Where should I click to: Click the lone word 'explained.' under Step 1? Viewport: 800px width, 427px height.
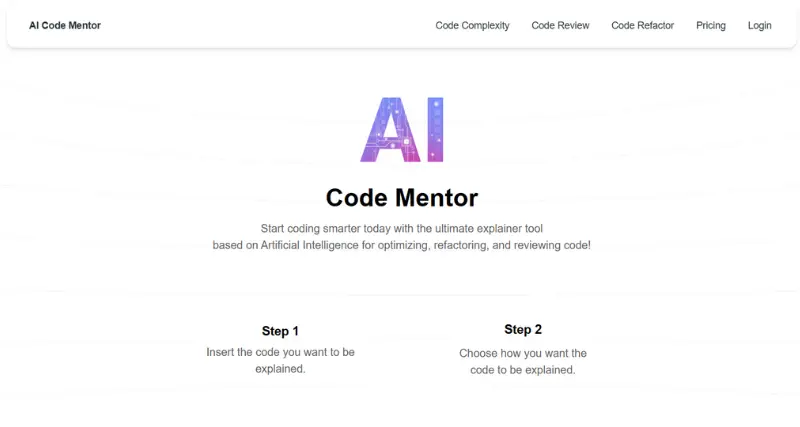[x=280, y=368]
